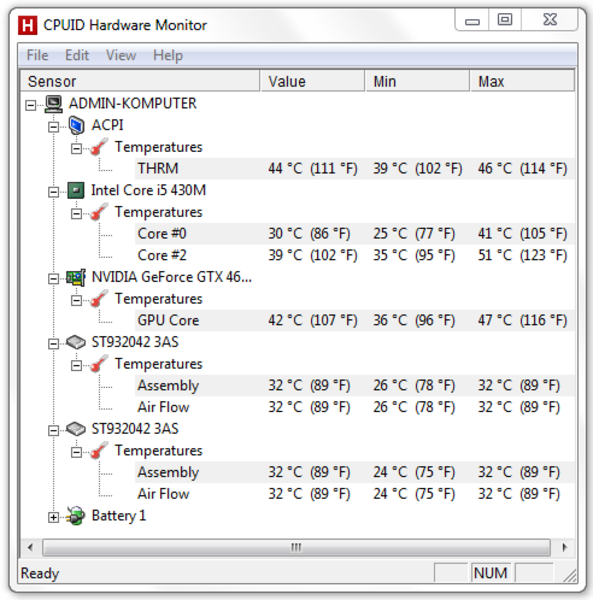Collapse the Intel Core i5 430M node
The image size is (593, 600).
54,192
